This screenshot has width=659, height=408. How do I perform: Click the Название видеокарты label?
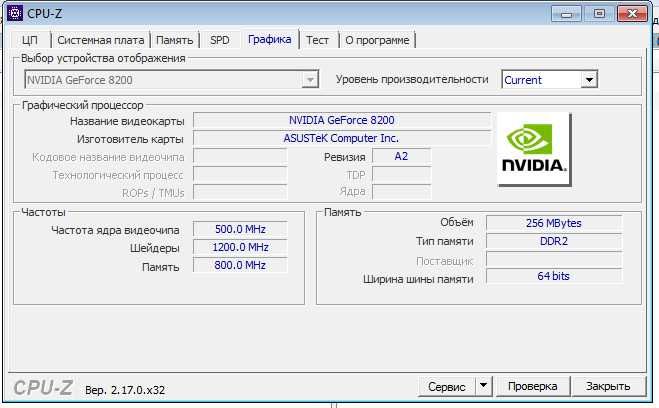127,121
